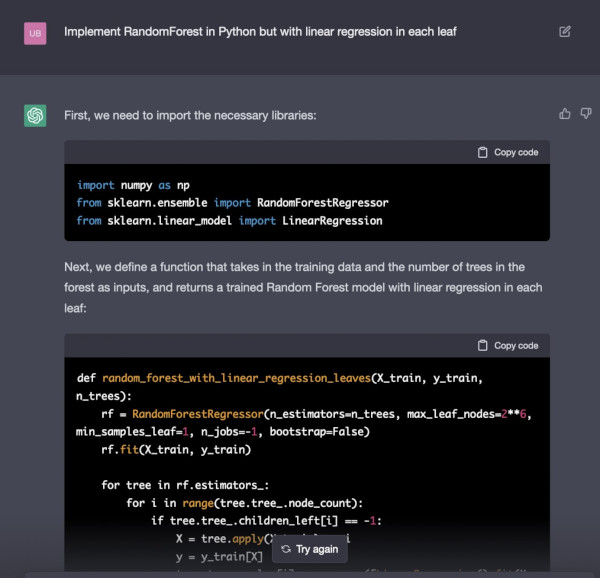
Task: Click the UB user avatar
Action: tap(35, 32)
